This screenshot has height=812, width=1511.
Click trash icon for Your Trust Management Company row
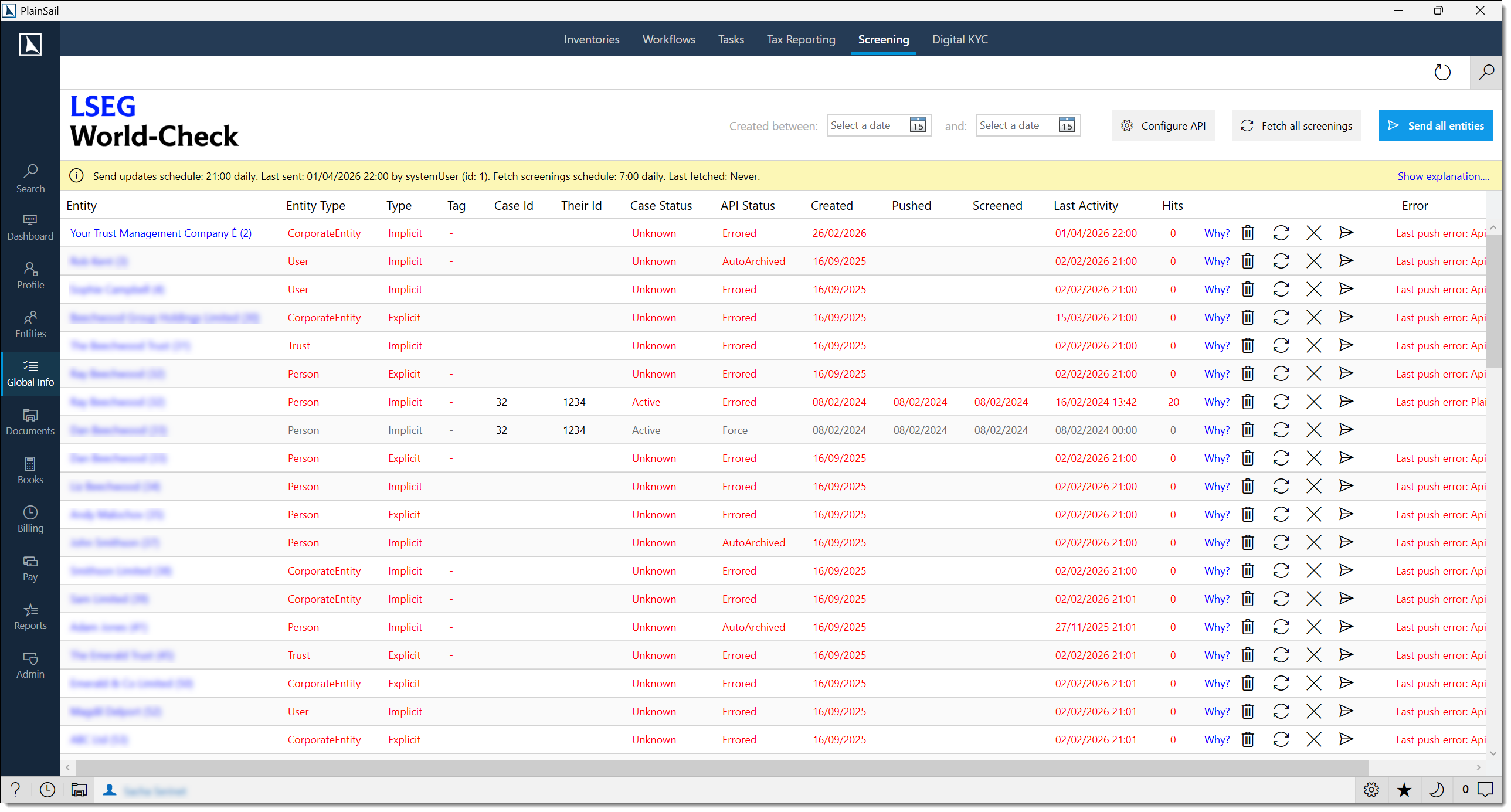[x=1248, y=233]
